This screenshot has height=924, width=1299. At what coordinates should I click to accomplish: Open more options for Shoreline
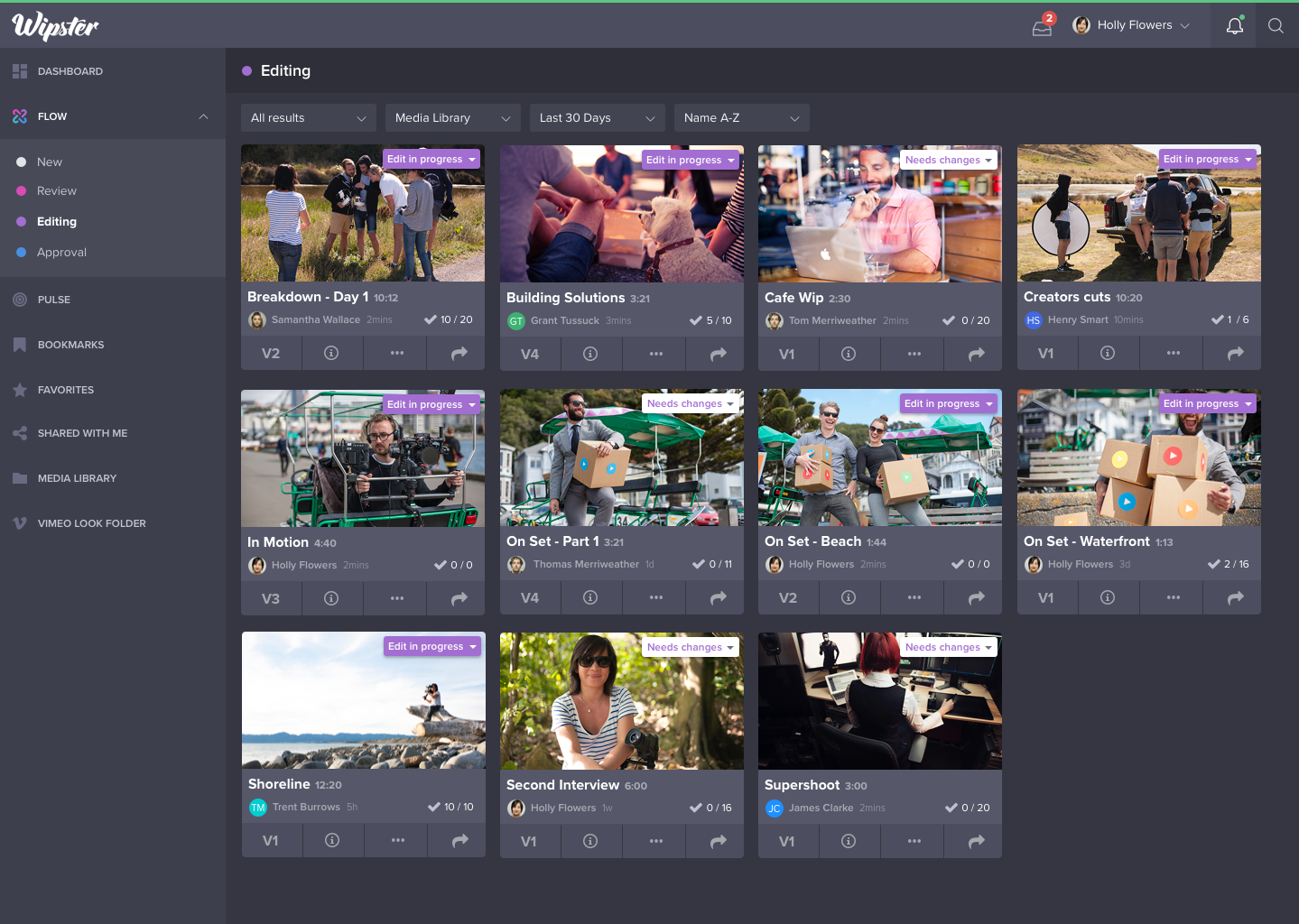397,840
